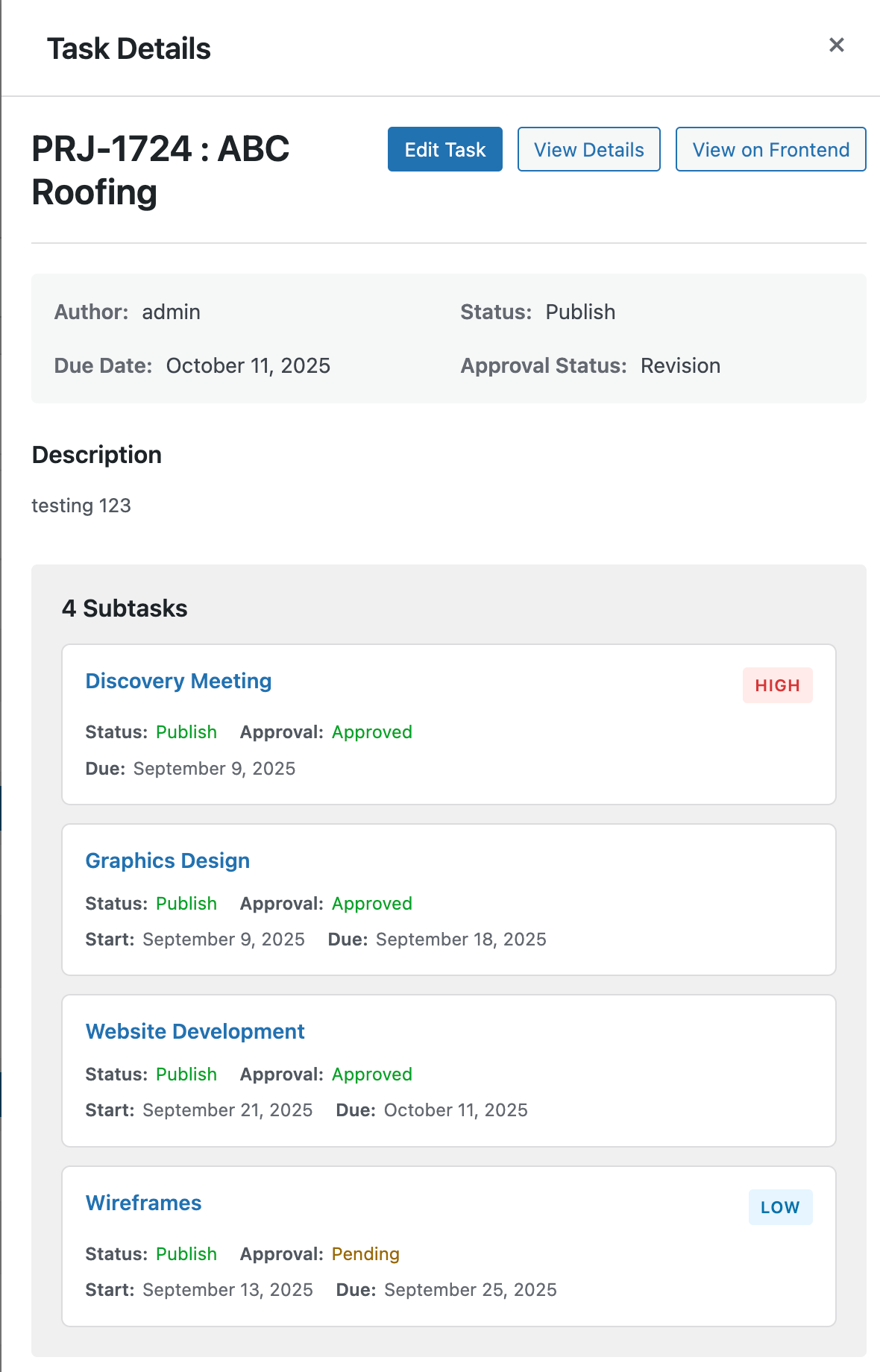Open the Wireframes subtask link
This screenshot has height=1372, width=880.
(x=143, y=1203)
